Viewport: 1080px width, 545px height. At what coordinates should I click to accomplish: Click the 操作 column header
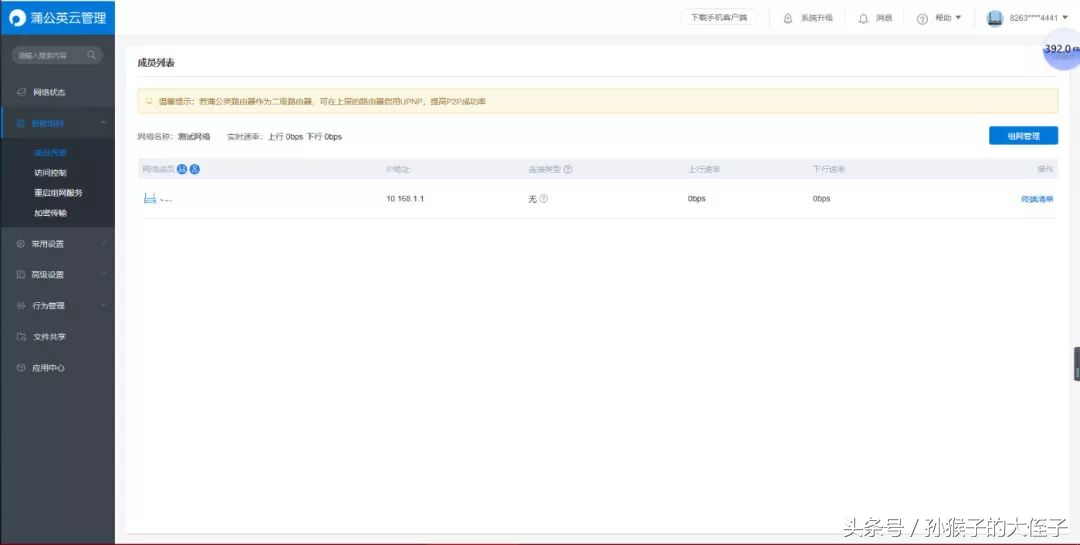point(1045,169)
